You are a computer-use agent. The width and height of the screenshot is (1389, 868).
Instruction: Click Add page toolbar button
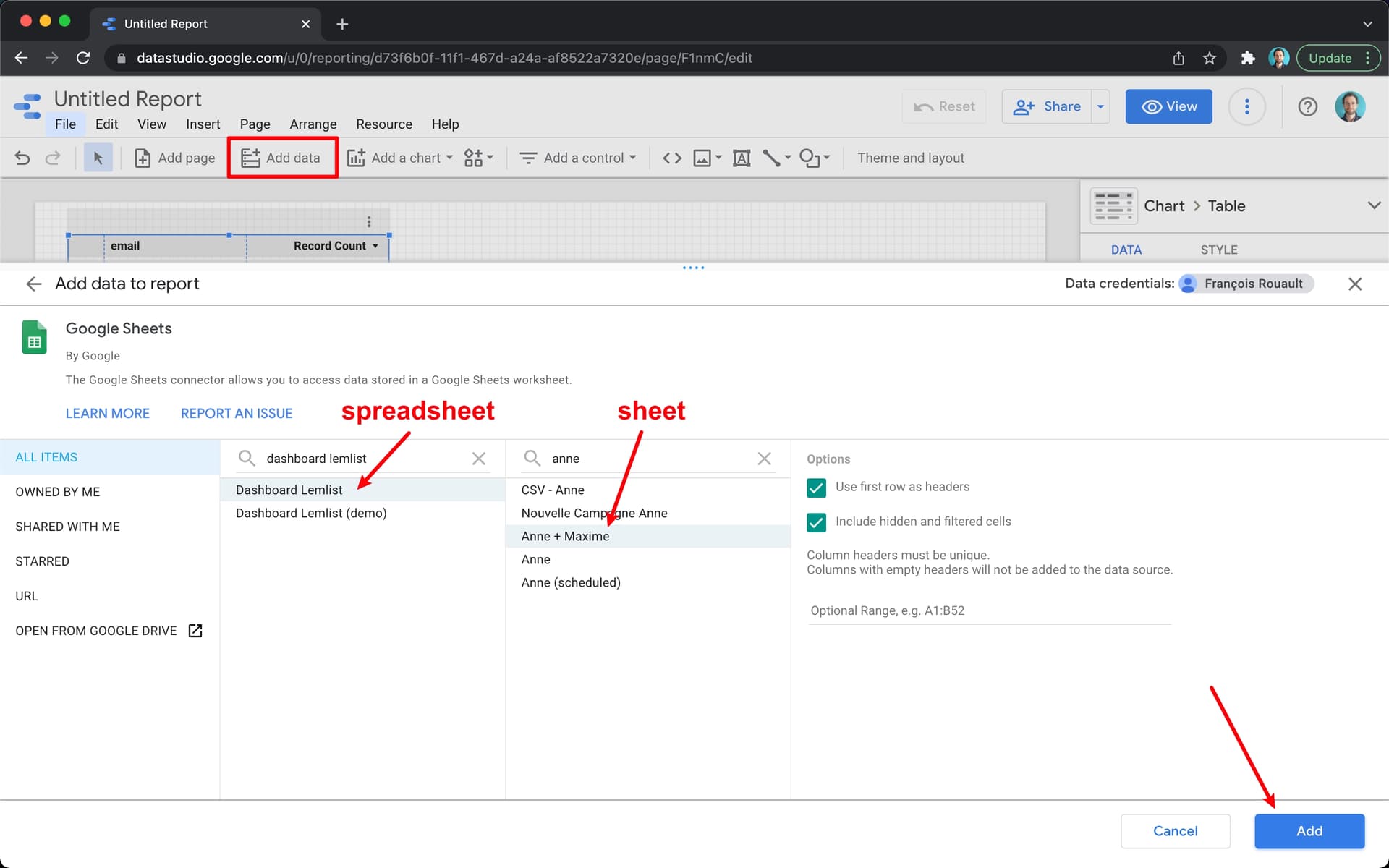click(175, 158)
